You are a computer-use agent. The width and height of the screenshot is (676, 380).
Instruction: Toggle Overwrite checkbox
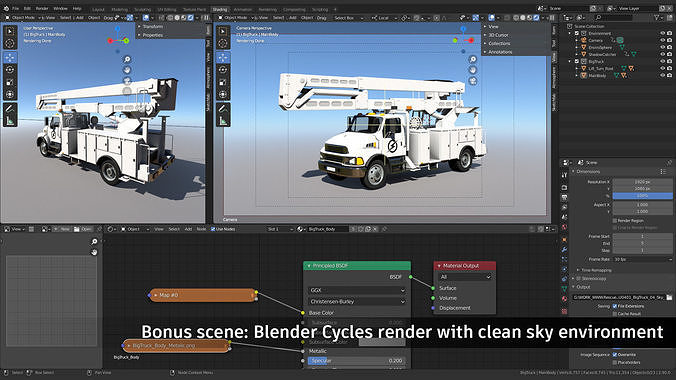point(615,355)
